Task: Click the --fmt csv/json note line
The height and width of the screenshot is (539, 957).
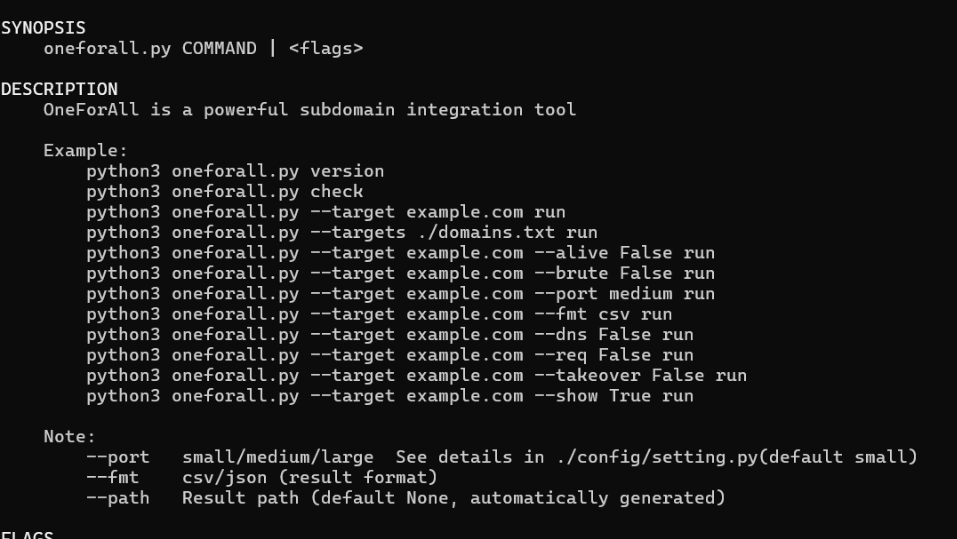Action: (x=262, y=478)
